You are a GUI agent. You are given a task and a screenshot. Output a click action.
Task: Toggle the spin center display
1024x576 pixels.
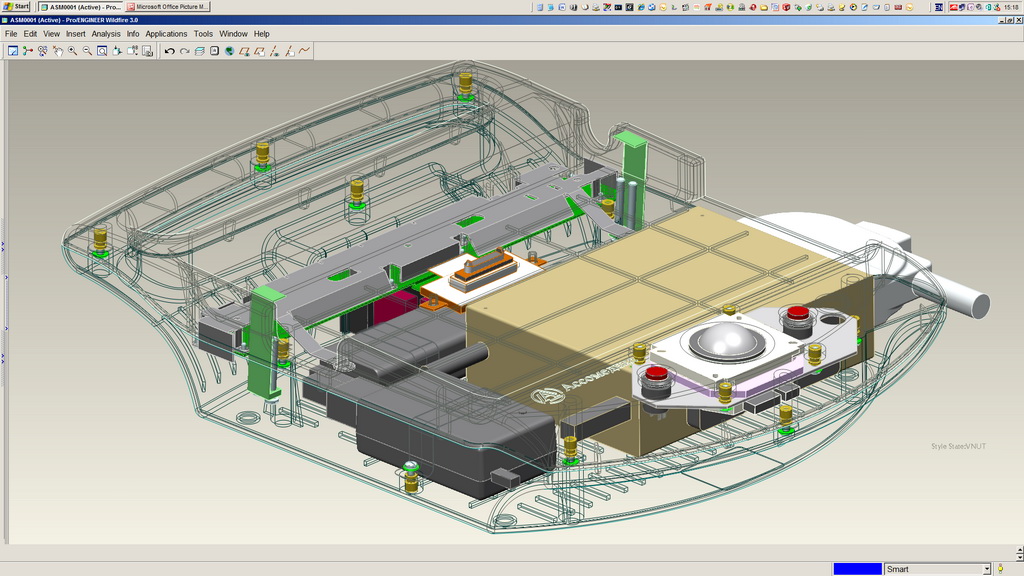pyautogui.click(x=28, y=51)
